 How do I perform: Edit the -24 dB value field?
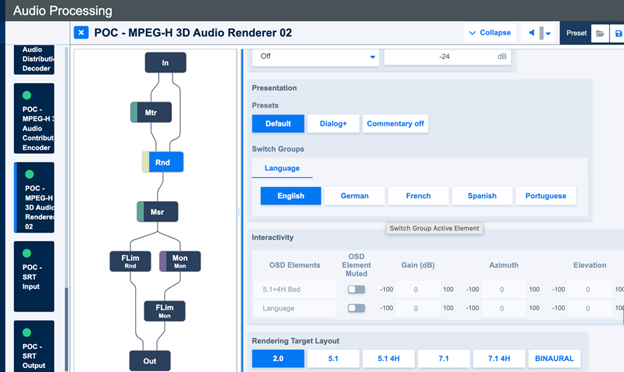click(447, 56)
